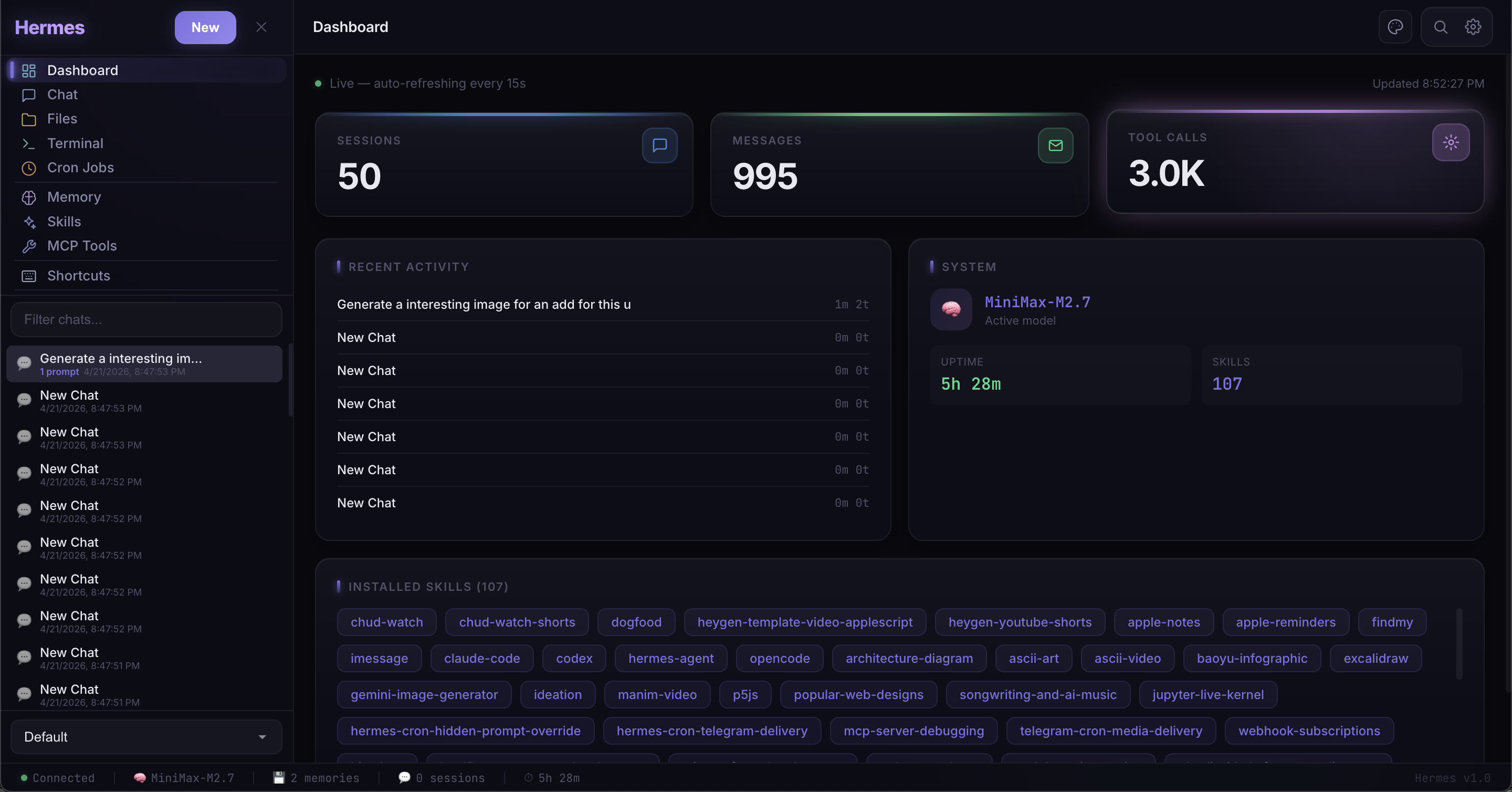Start a chat with New button
The width and height of the screenshot is (1512, 792).
click(x=205, y=27)
